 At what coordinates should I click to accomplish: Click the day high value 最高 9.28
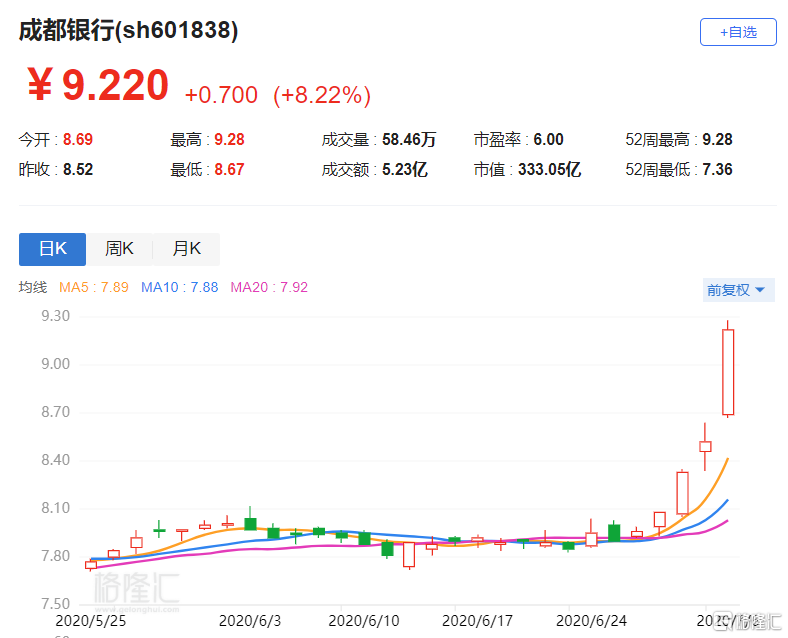[229, 139]
